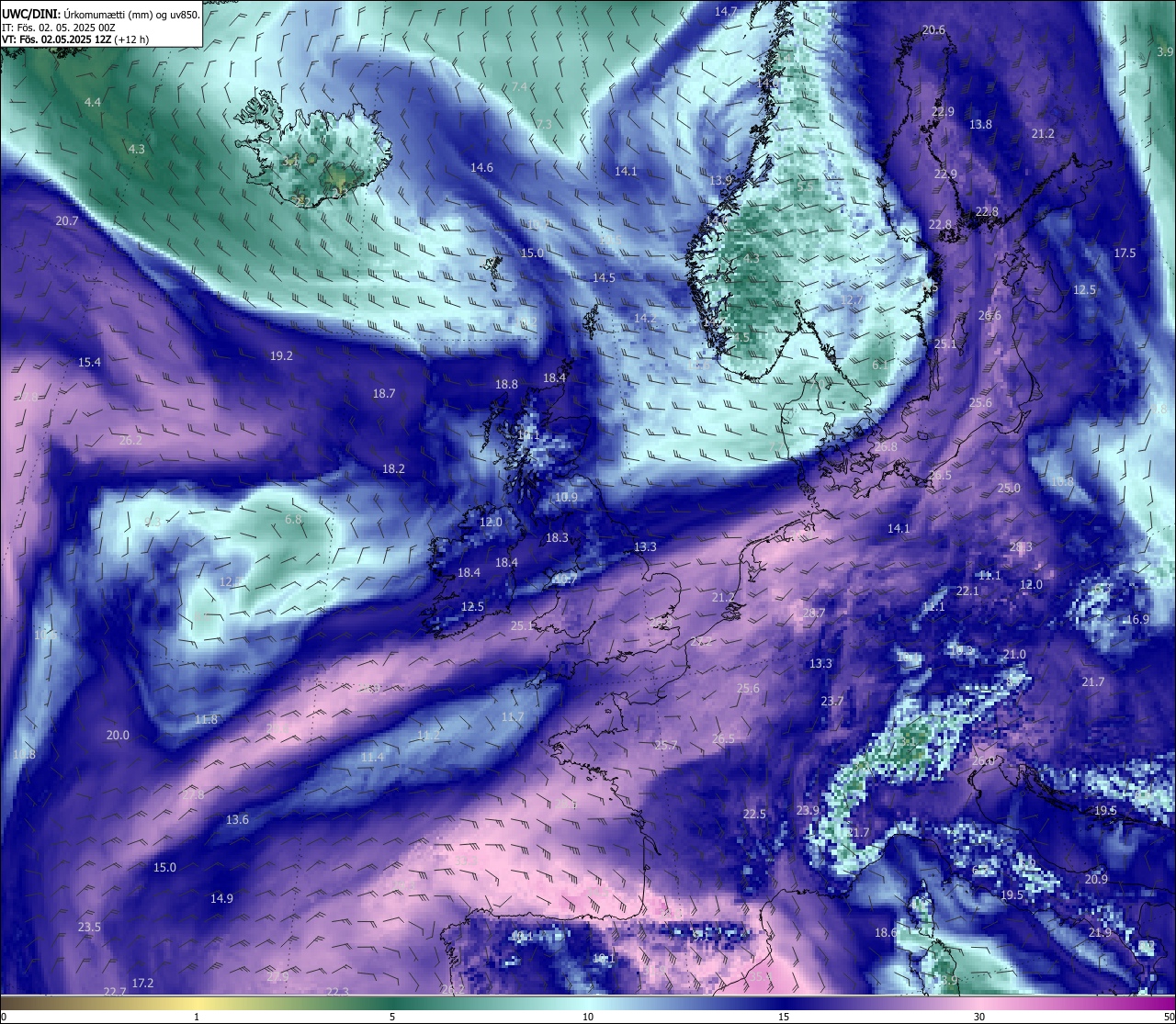Click the 'UWC/DINI: Úrkomumætti (mm) og uv850.' title
Viewport: 1176px width, 1024px height.
(100, 15)
